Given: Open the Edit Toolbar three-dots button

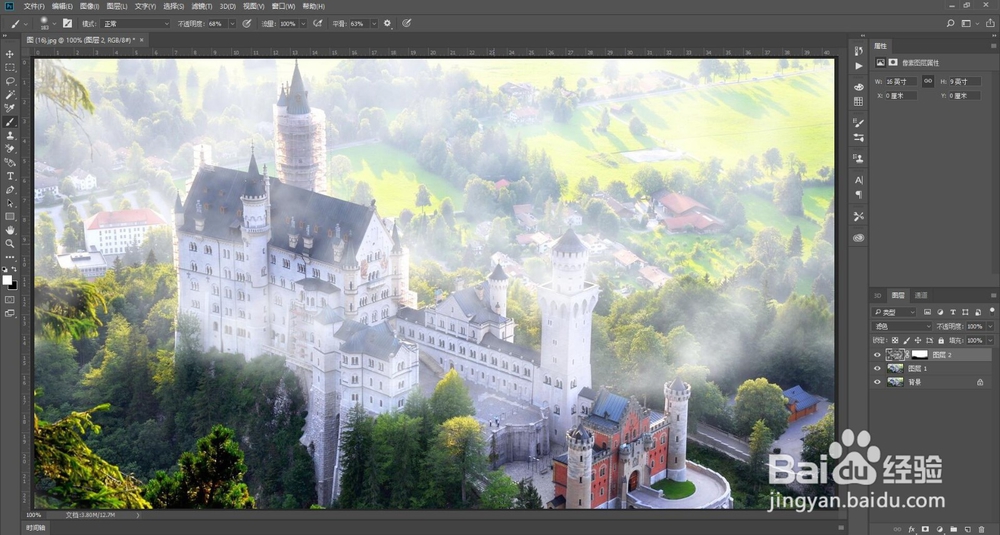Looking at the screenshot, I should pyautogui.click(x=10, y=256).
